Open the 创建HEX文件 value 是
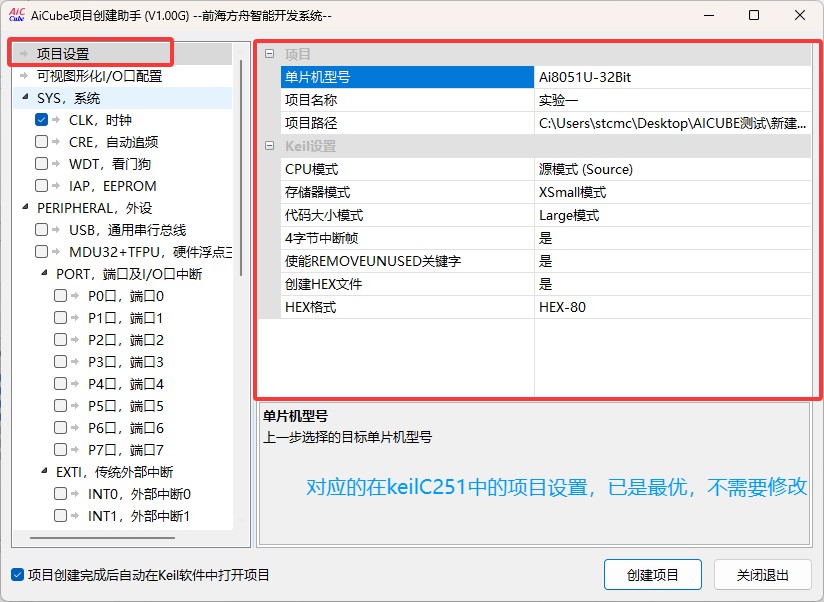 [x=672, y=284]
